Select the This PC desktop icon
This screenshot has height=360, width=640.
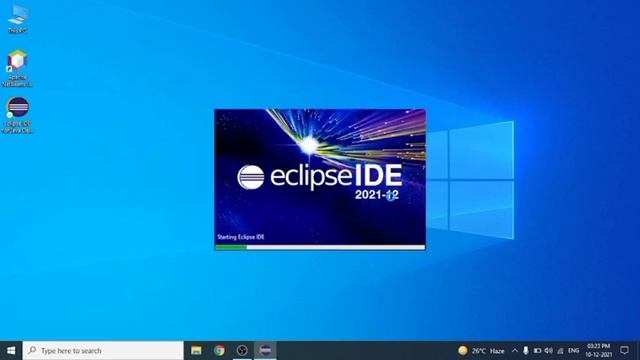coord(18,19)
